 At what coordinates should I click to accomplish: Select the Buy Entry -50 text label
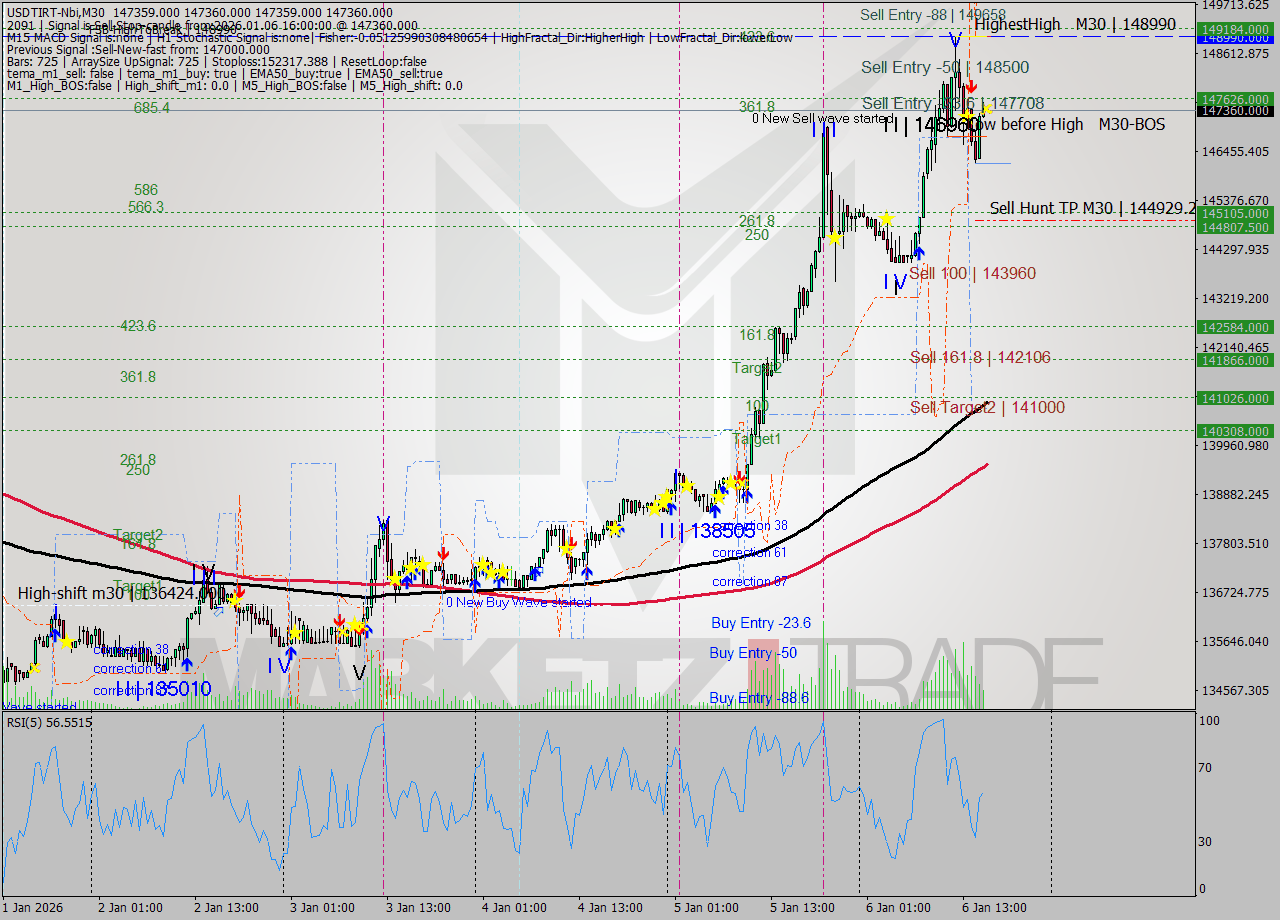[x=751, y=653]
